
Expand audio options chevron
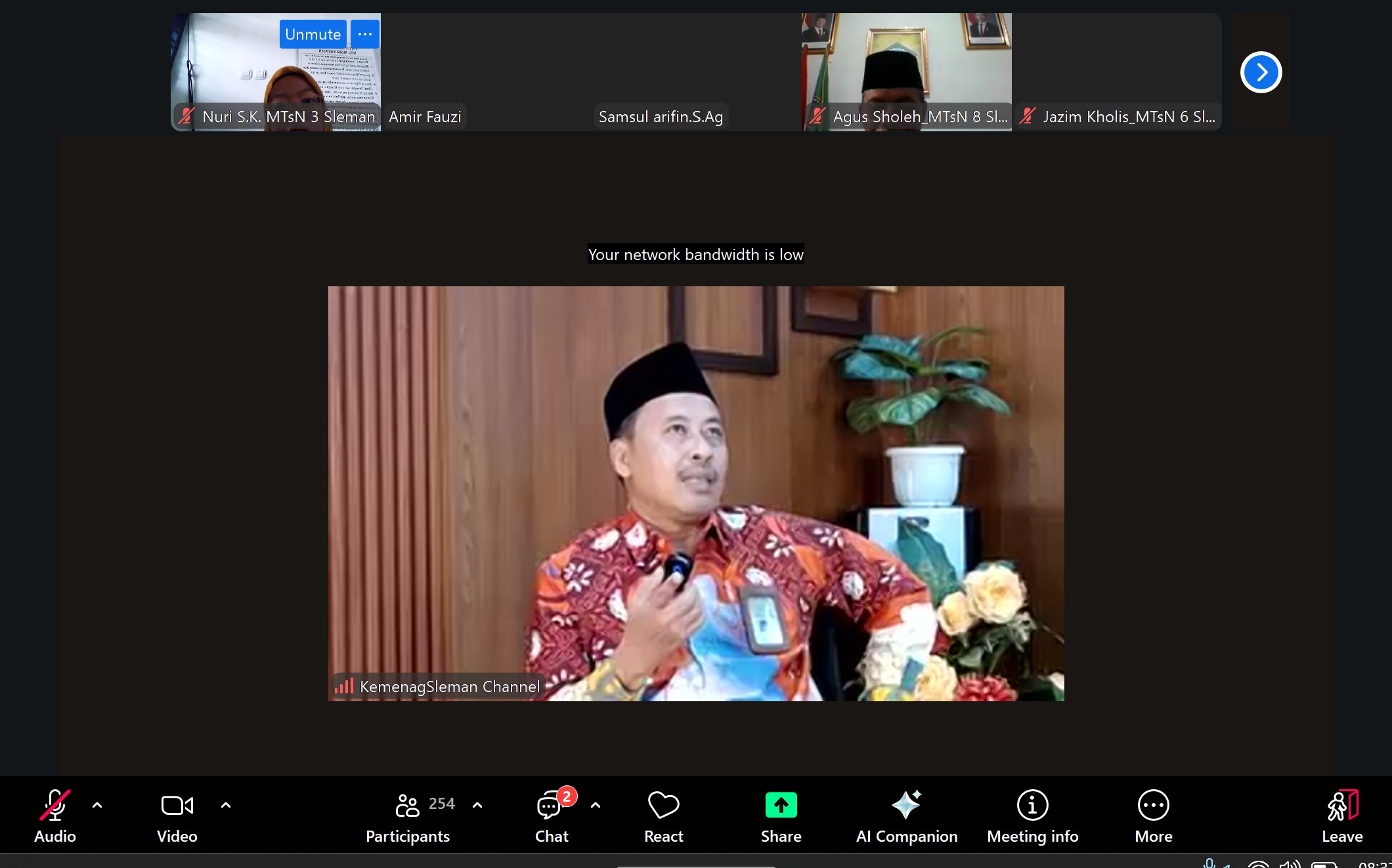point(97,805)
